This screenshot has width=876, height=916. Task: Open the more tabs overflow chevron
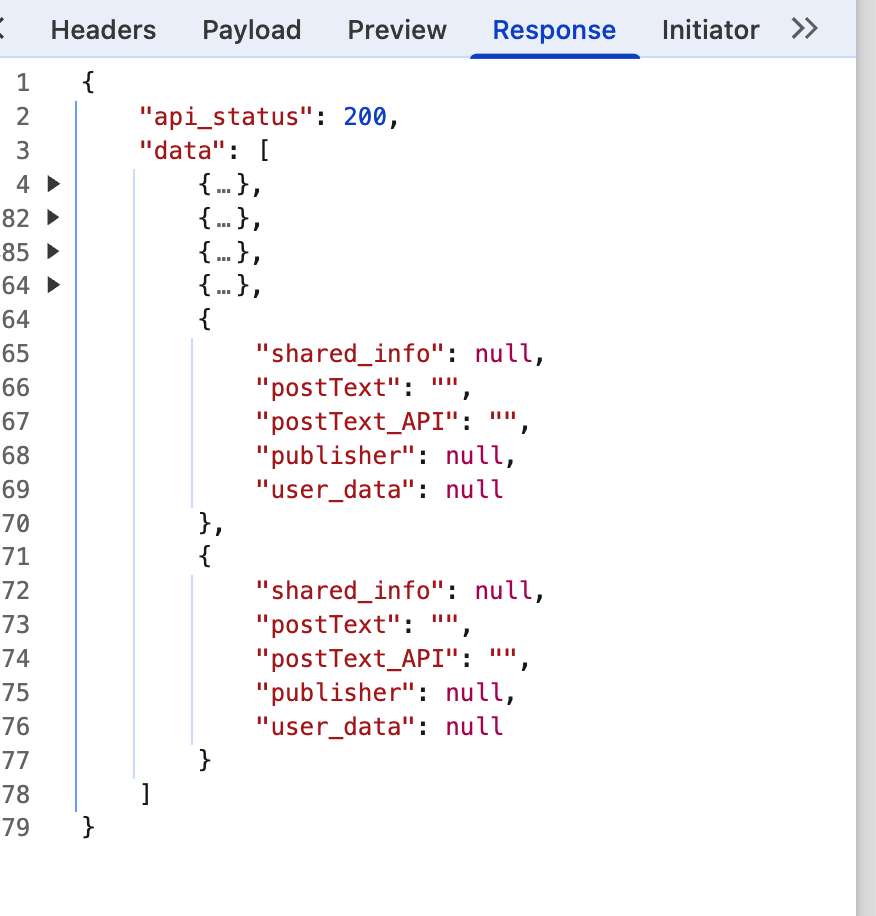tap(804, 29)
